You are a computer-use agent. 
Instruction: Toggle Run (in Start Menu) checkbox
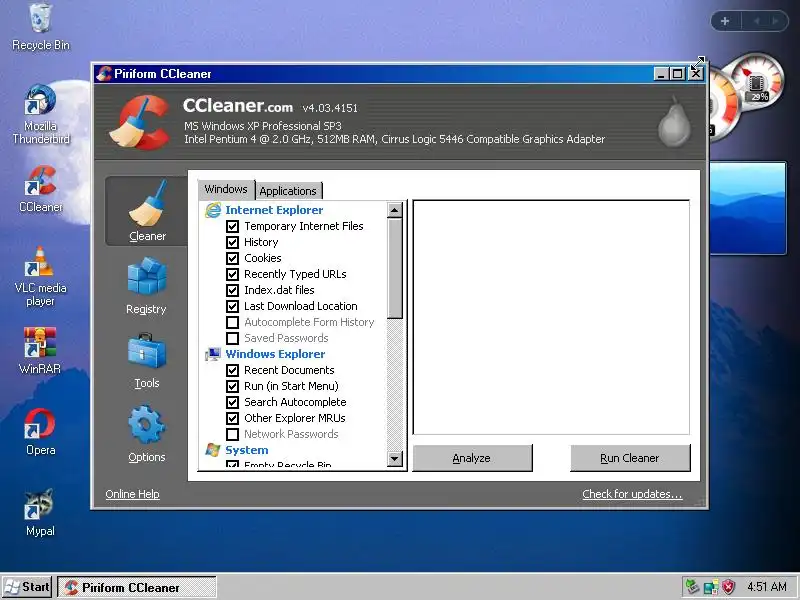pos(232,386)
